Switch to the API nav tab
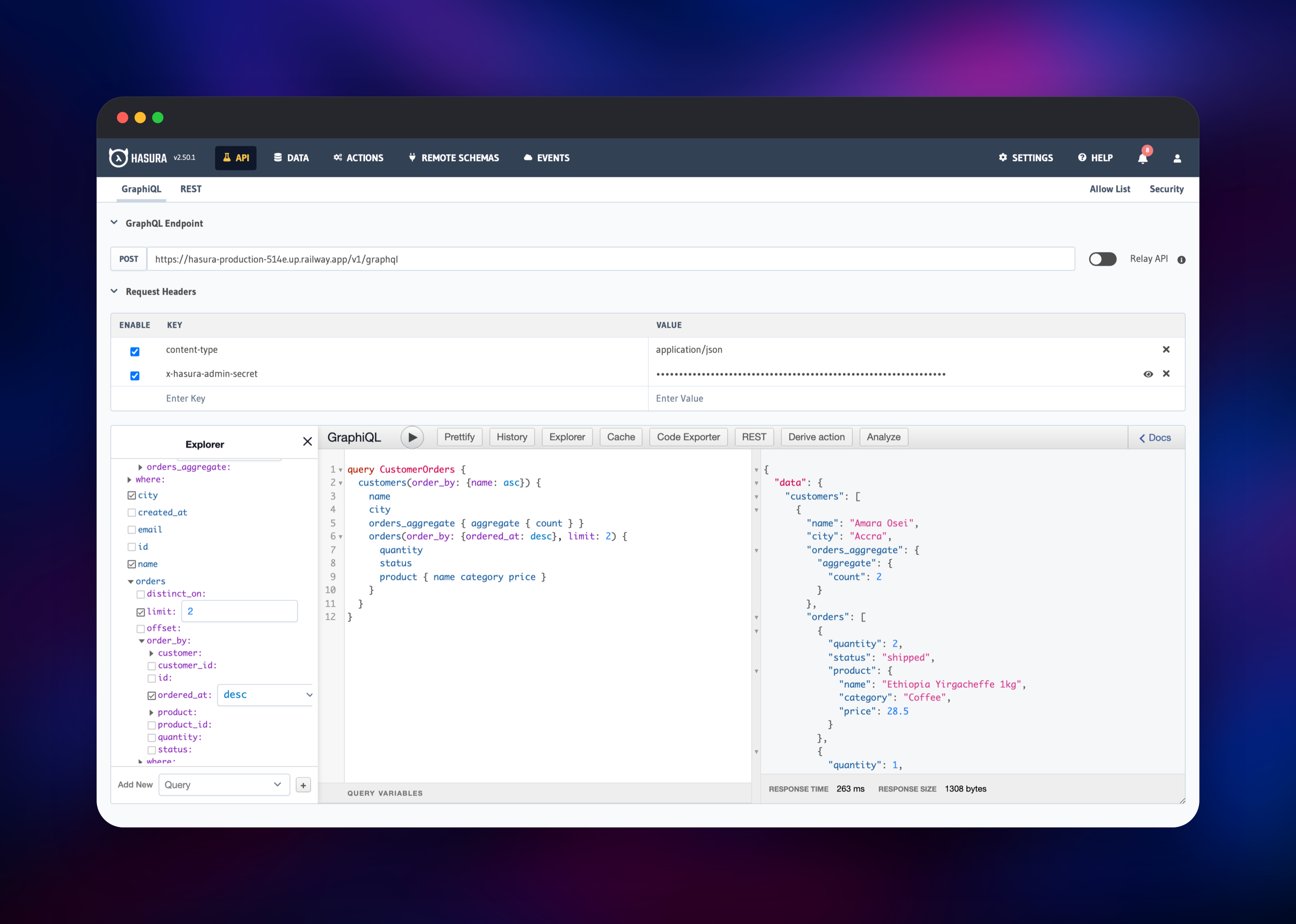 (236, 158)
